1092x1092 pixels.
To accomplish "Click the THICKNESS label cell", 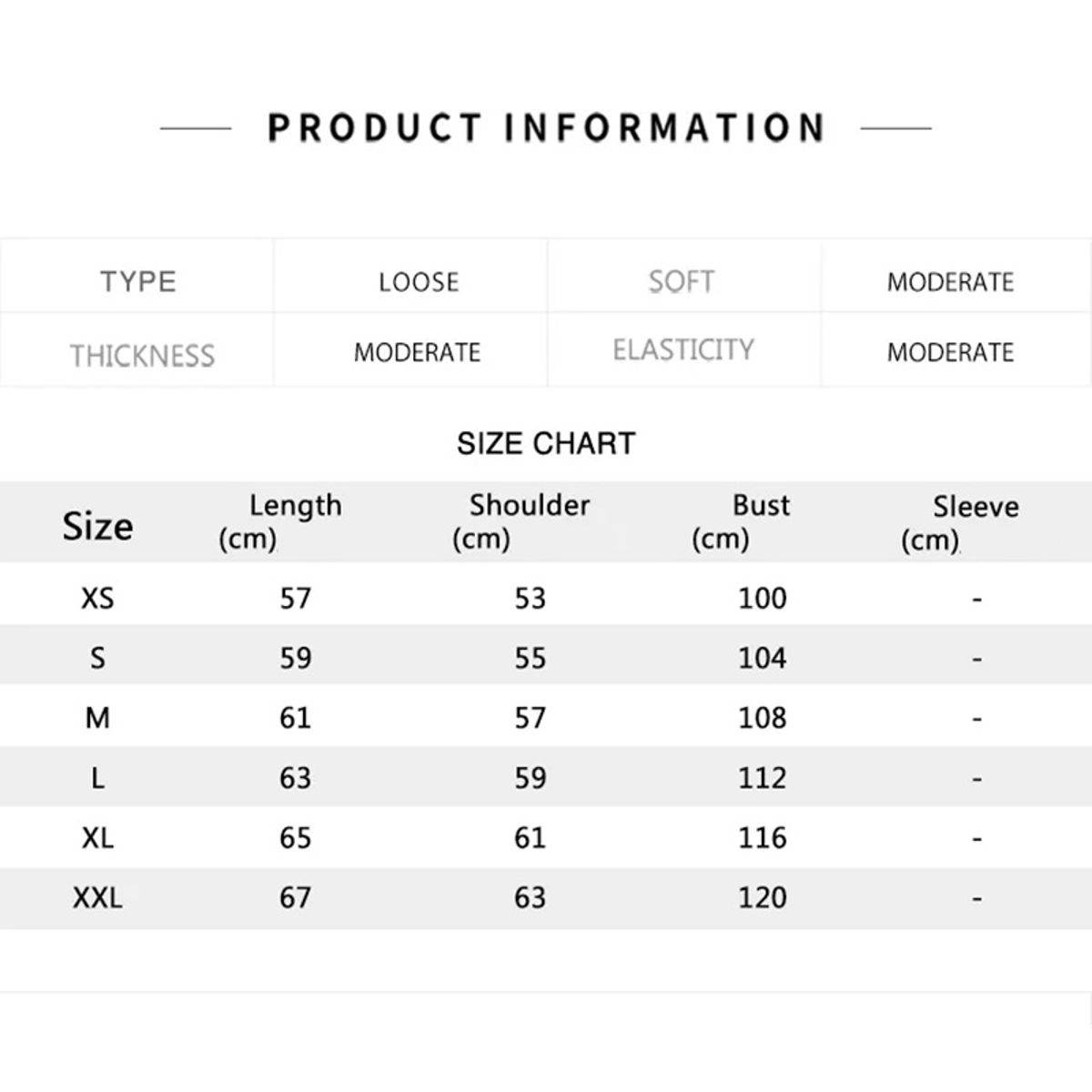I will [x=142, y=355].
